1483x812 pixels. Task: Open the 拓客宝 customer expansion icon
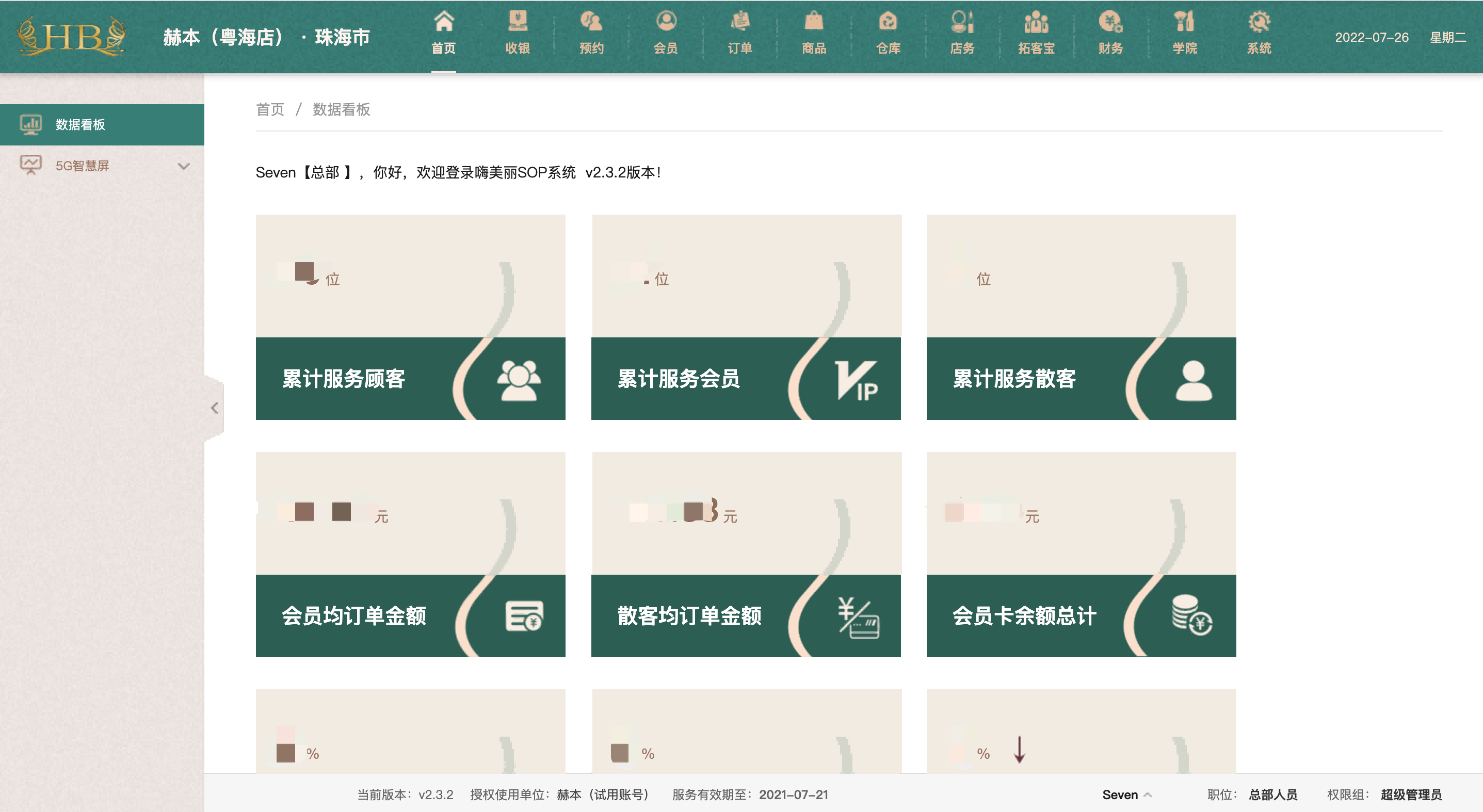(1036, 21)
